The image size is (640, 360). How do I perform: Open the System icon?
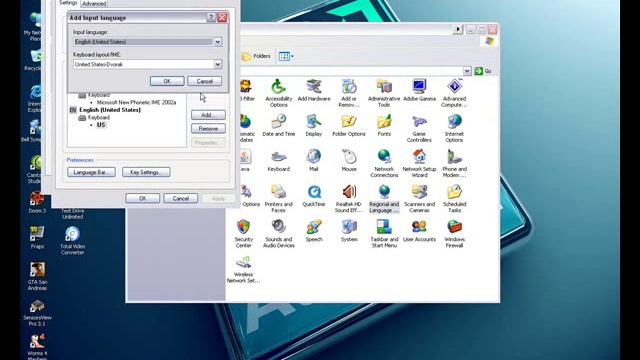point(349,231)
